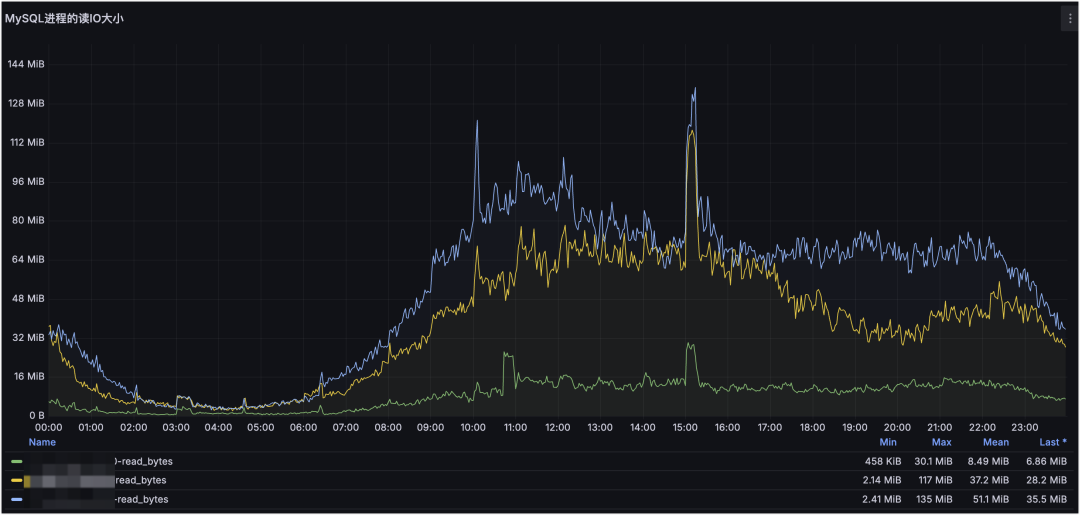This screenshot has width=1080, height=515.
Task: Click the 06:00 time axis label
Action: point(304,427)
